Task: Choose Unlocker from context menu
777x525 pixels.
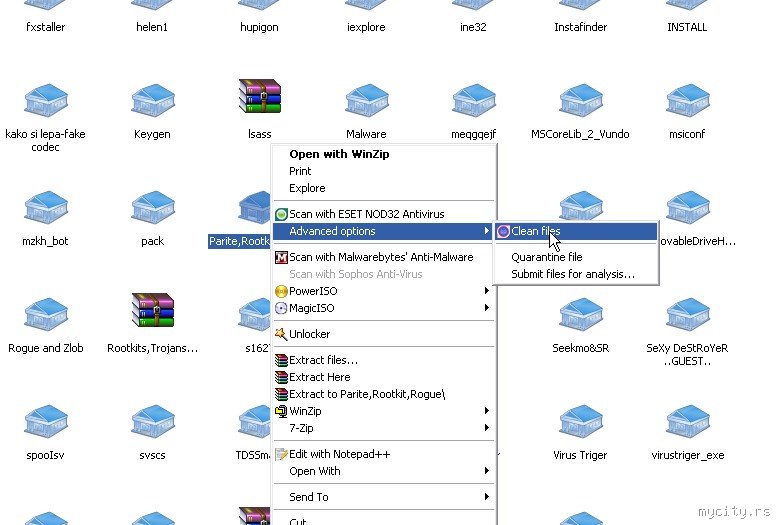Action: point(384,334)
